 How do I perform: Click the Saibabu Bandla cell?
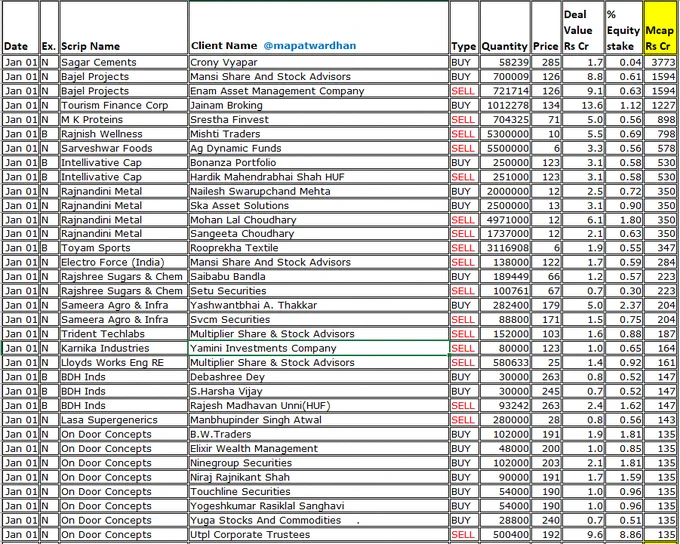click(x=319, y=276)
